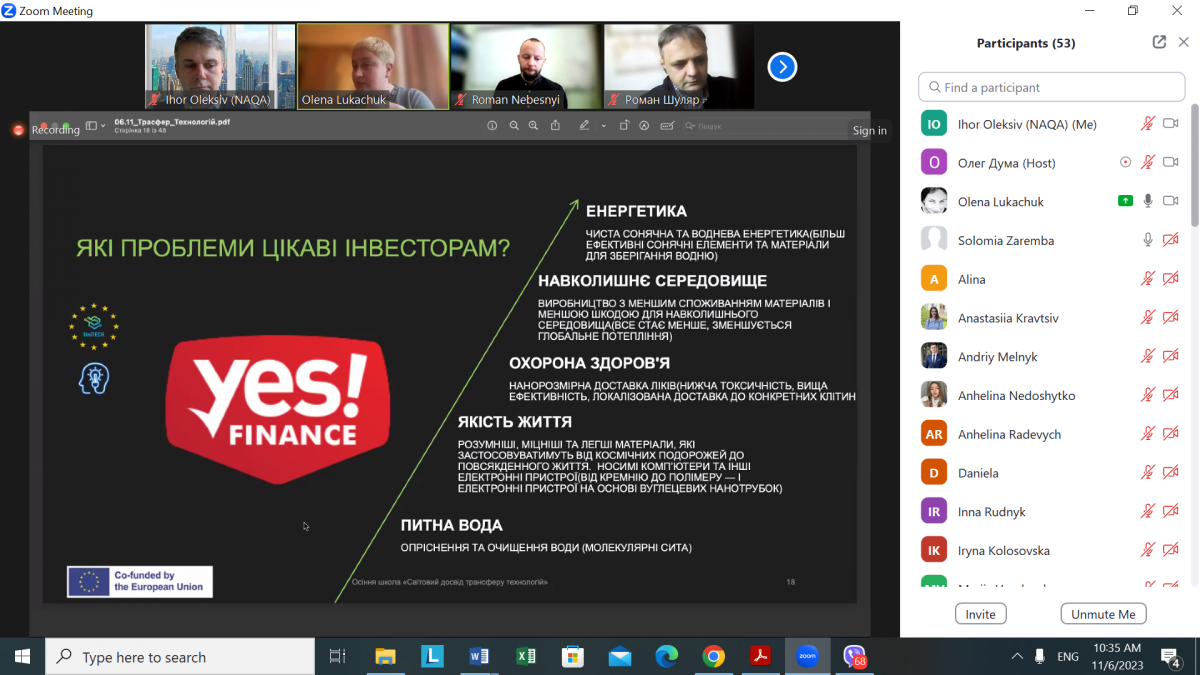
Task: Click the Invite button
Action: coord(980,614)
